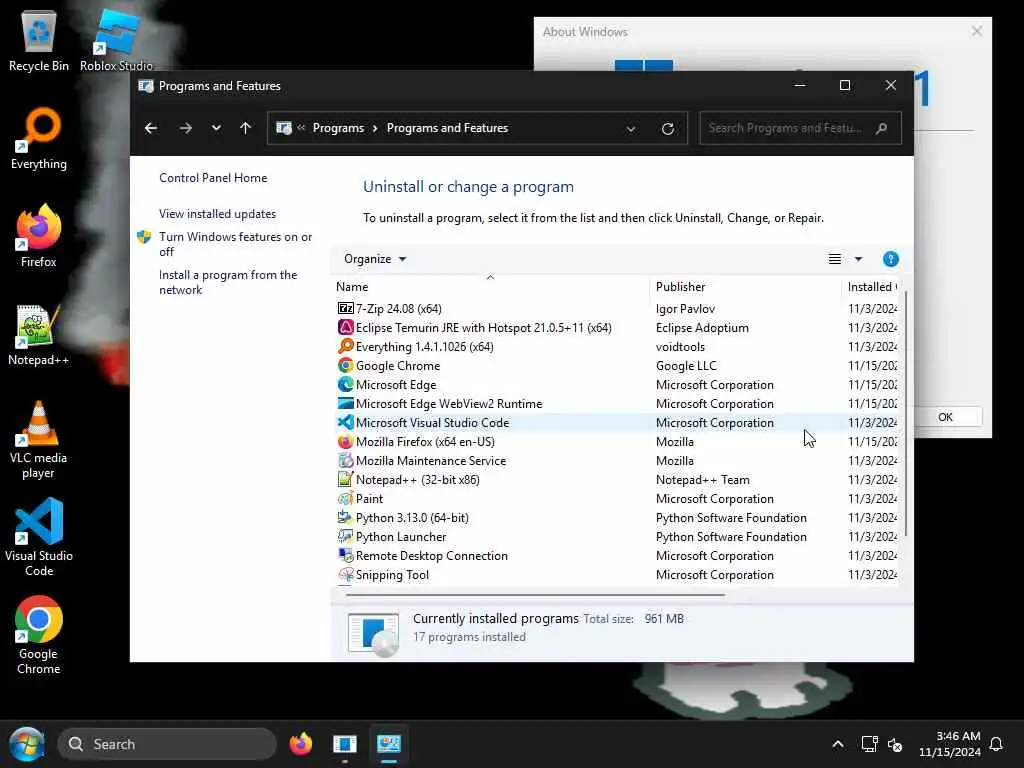Launch Google Chrome desktop shortcut
Image resolution: width=1024 pixels, height=768 pixels.
[x=39, y=635]
